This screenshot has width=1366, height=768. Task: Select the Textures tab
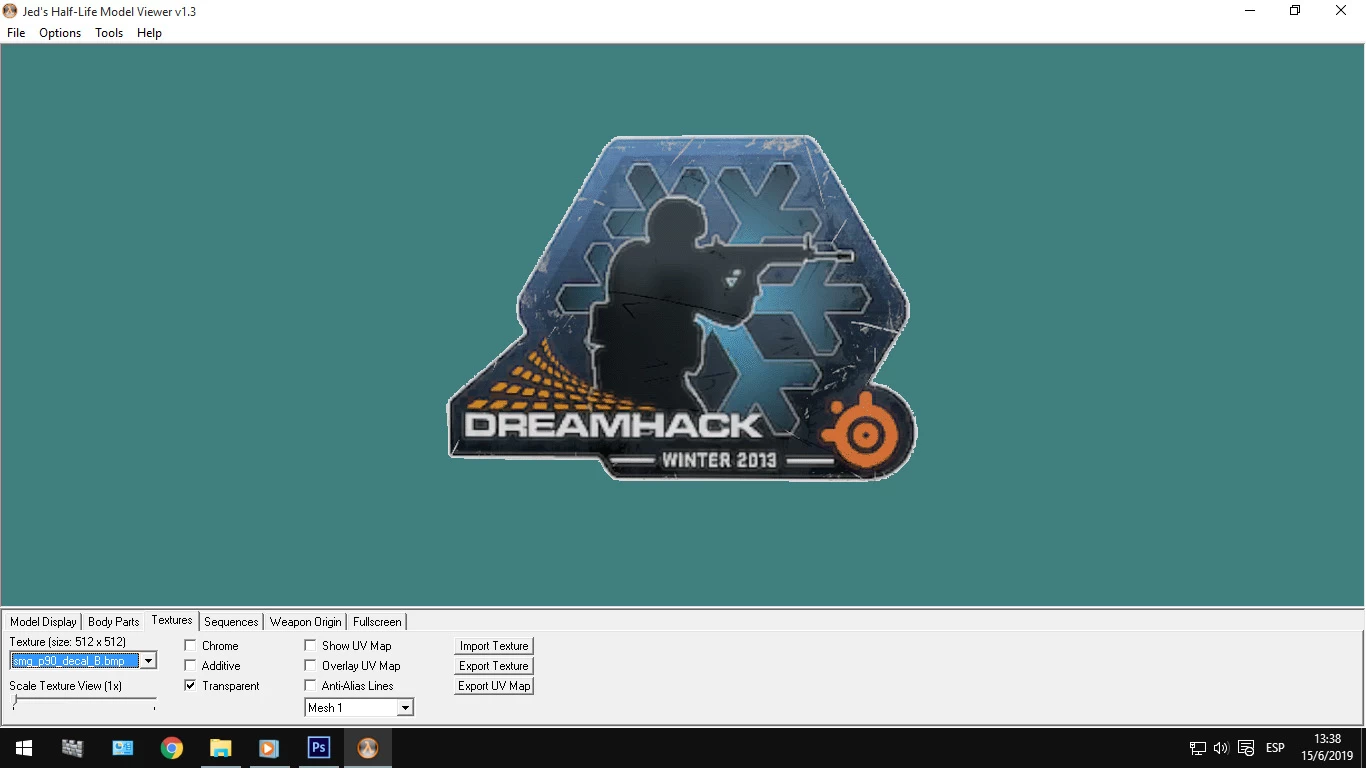click(x=172, y=621)
